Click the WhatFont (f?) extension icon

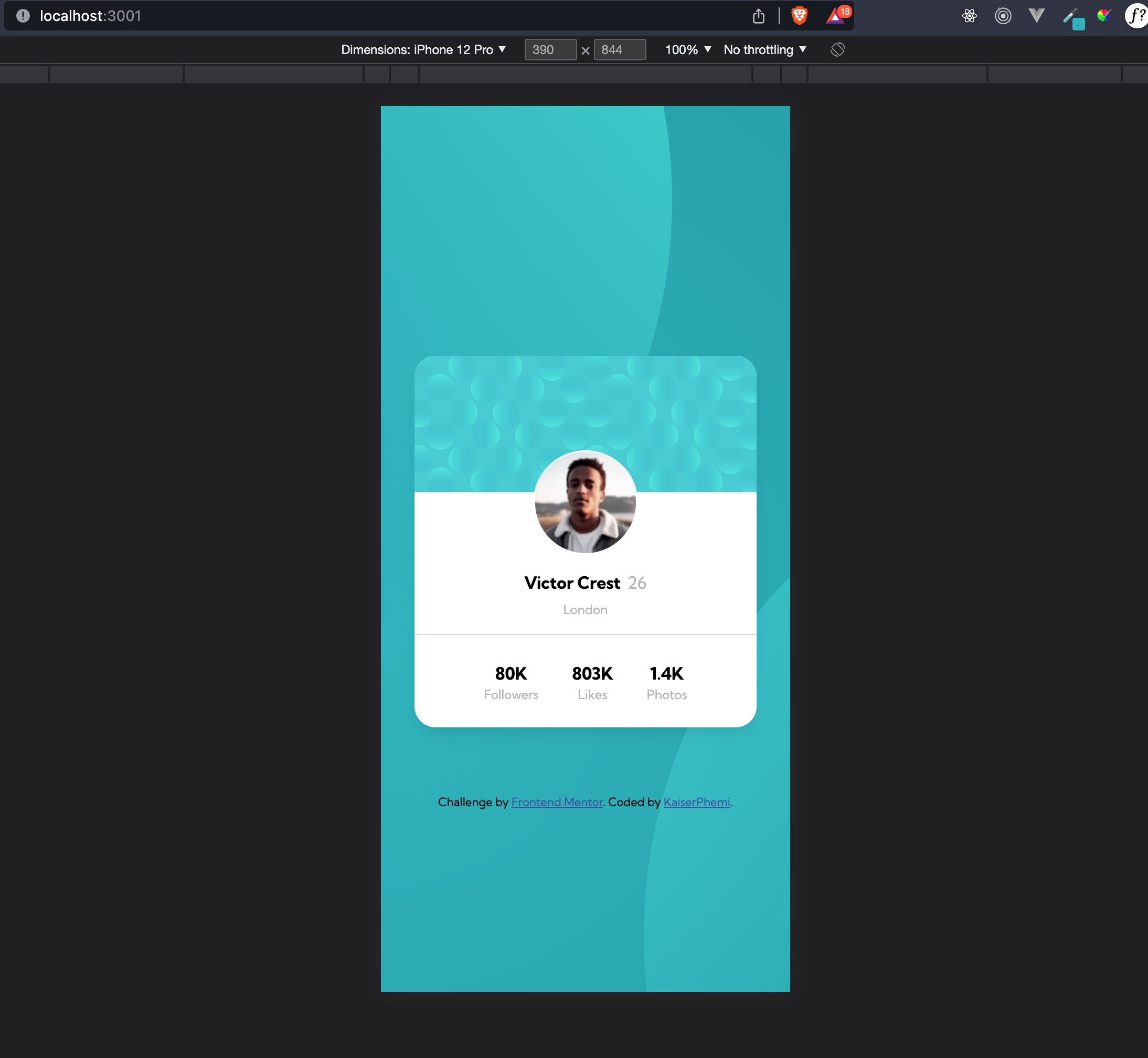1135,16
